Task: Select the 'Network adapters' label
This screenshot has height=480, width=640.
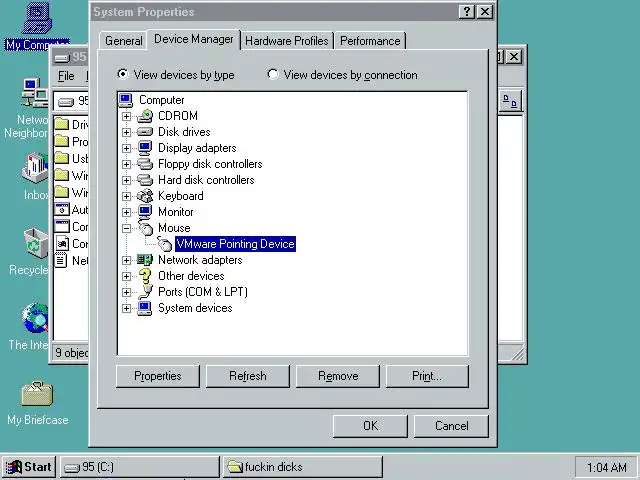Action: pyautogui.click(x=200, y=260)
